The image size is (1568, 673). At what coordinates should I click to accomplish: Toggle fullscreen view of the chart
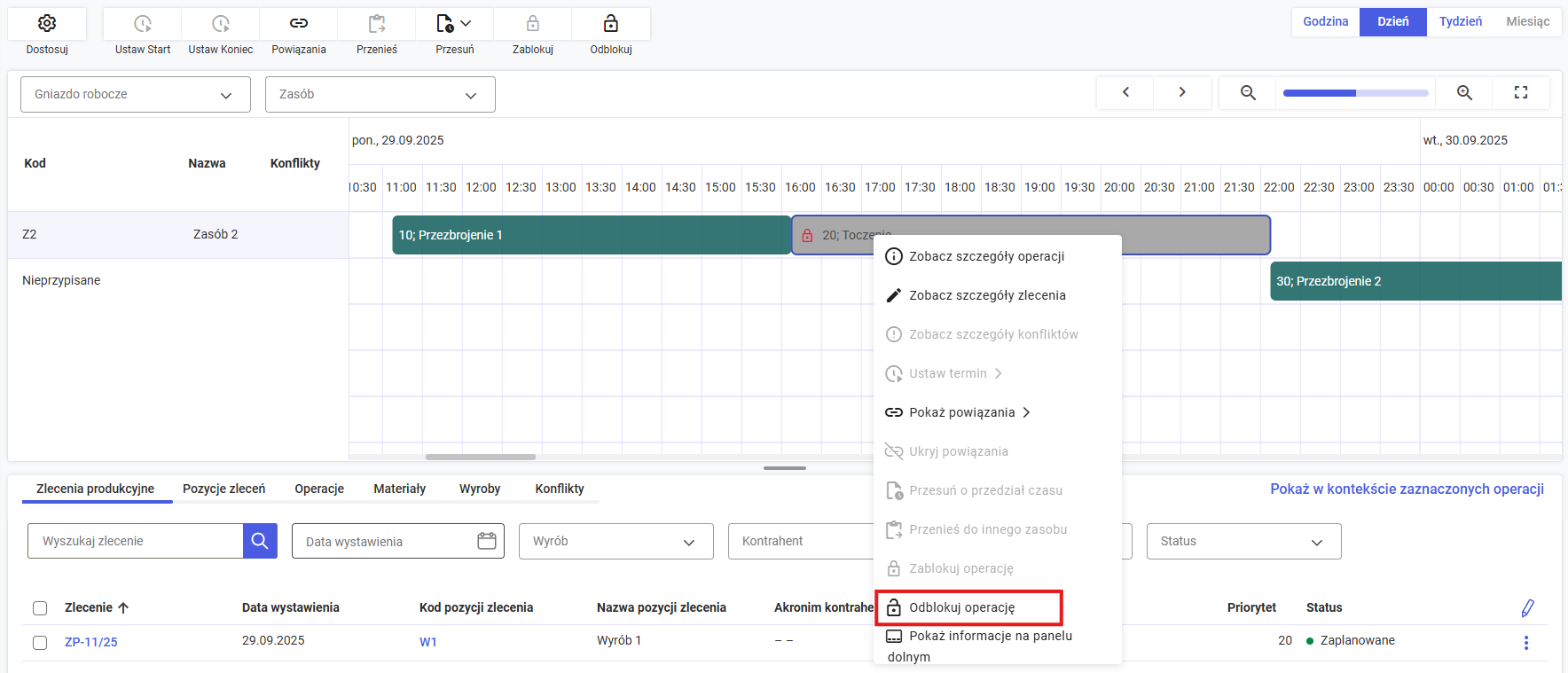[1521, 92]
